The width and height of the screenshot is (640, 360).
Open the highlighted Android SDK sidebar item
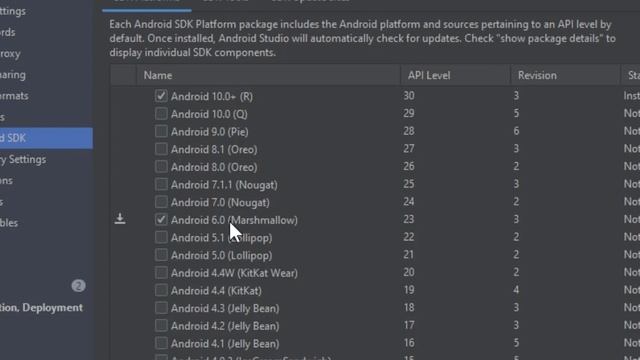coord(46,138)
